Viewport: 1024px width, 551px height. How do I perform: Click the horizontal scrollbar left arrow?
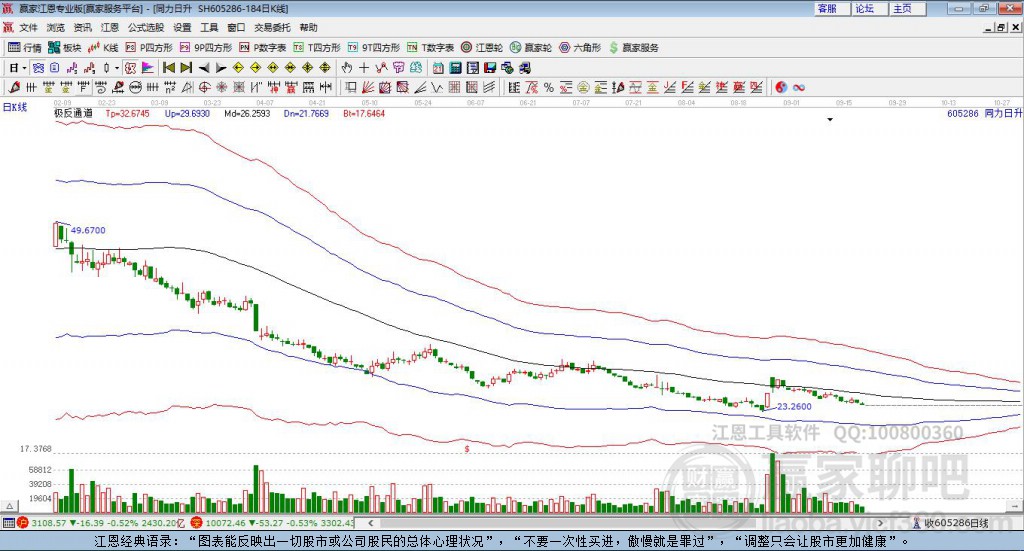(x=371, y=523)
